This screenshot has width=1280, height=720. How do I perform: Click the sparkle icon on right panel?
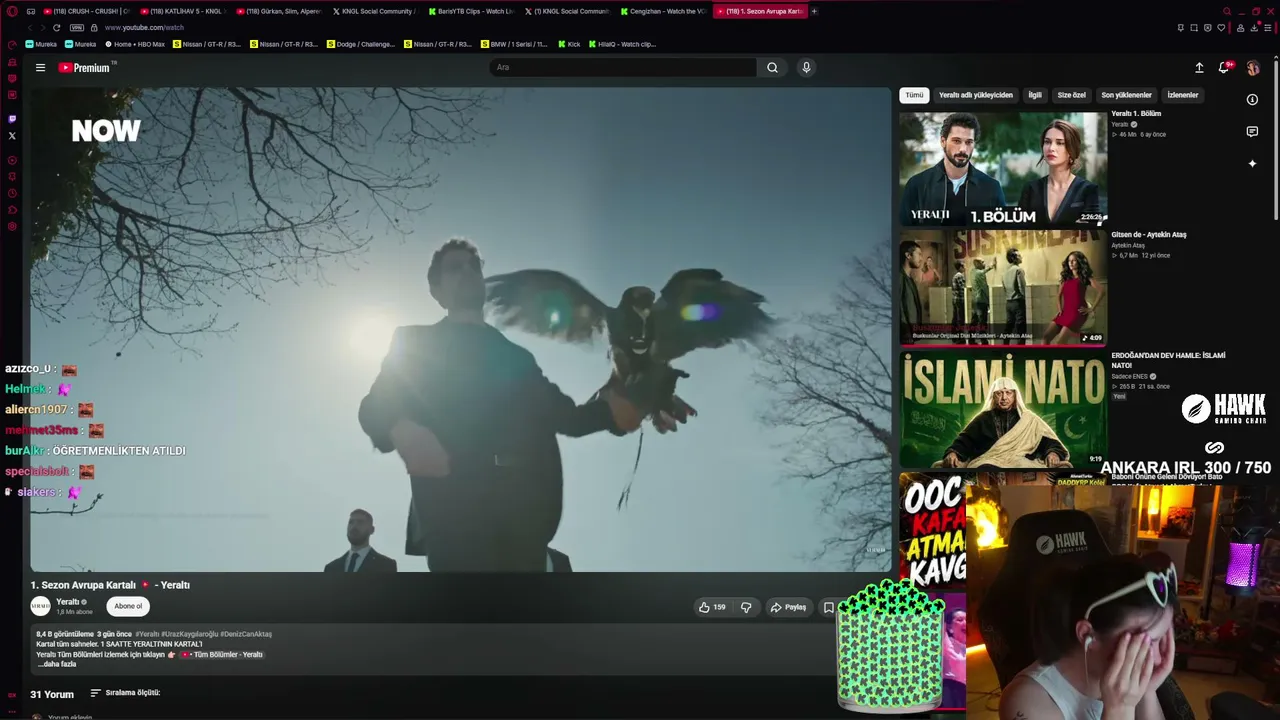tap(1252, 164)
